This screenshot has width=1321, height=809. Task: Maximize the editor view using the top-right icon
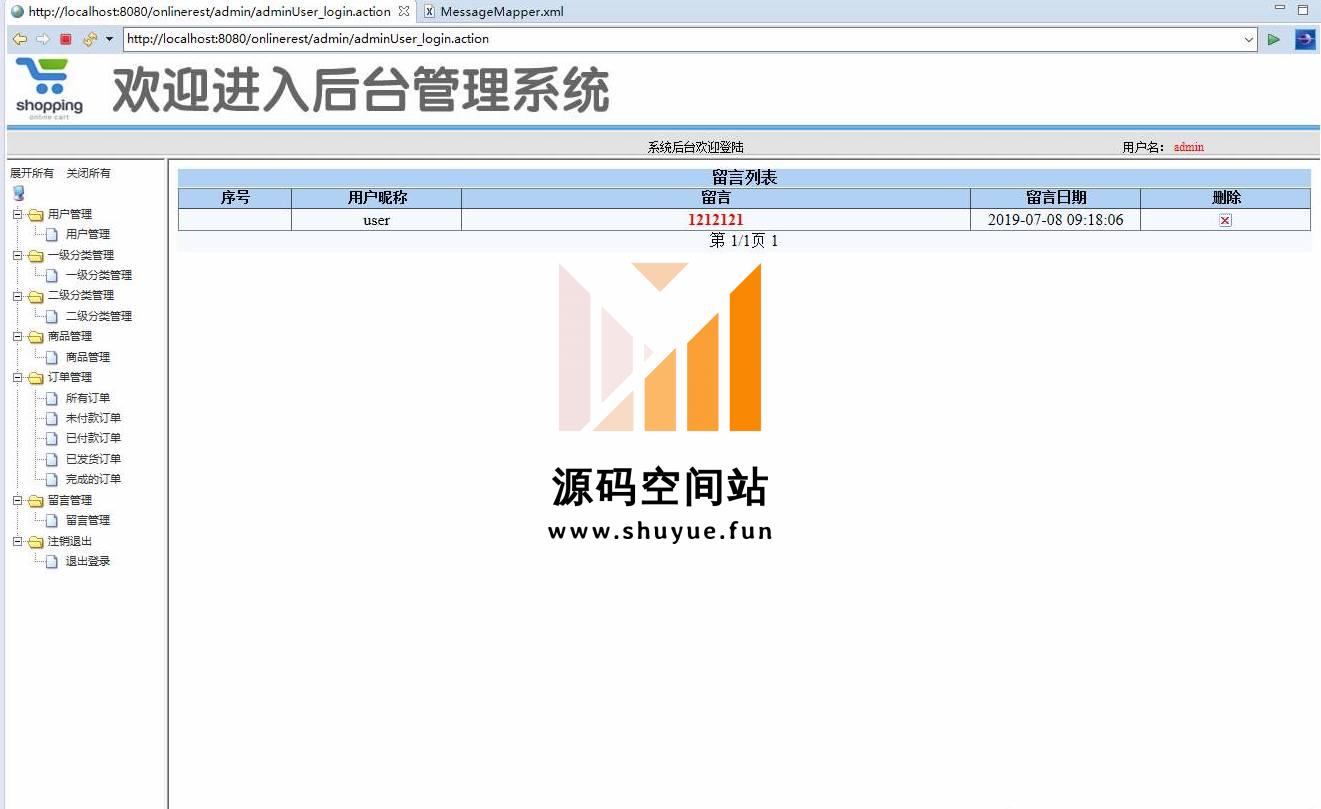point(1303,9)
